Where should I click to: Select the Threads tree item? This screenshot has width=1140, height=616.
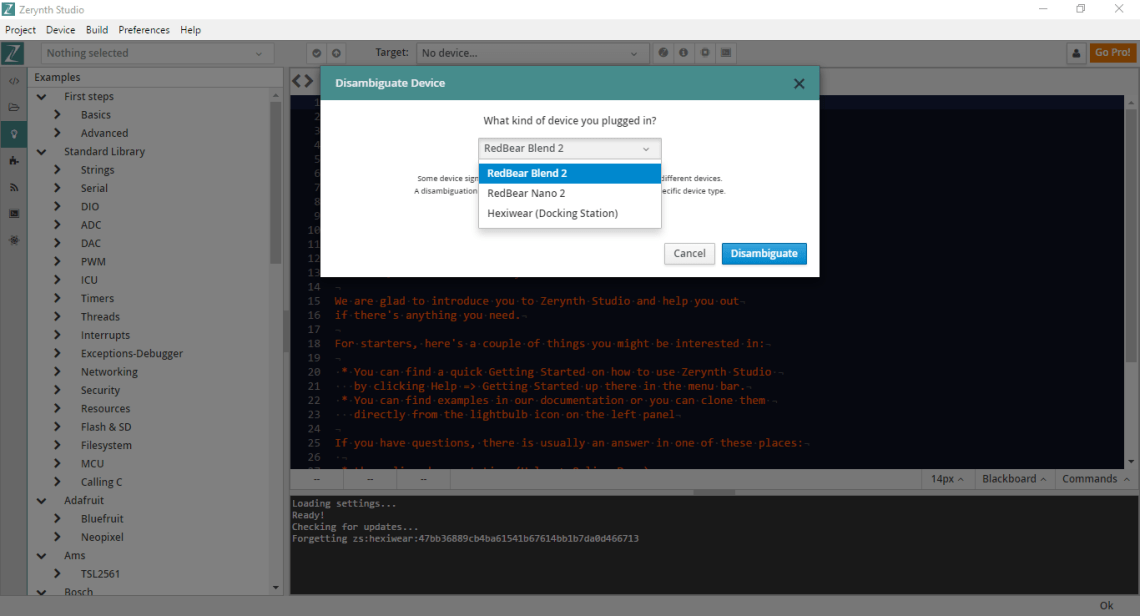point(100,316)
